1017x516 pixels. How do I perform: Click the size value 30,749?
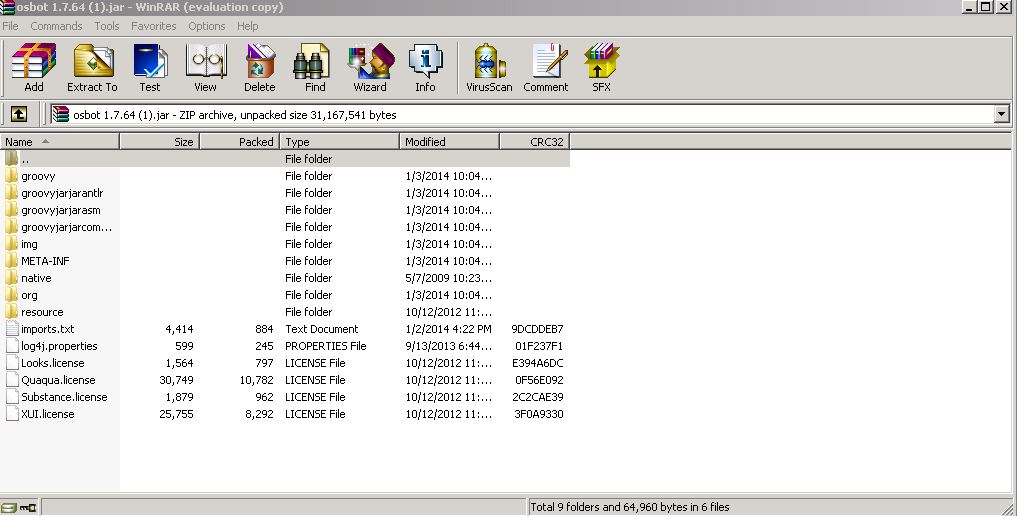point(176,380)
